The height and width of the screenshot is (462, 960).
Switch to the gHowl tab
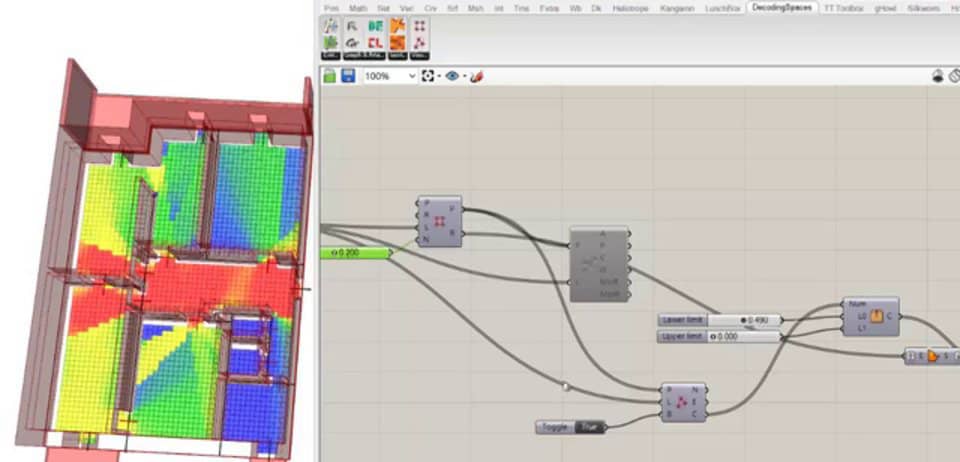point(885,9)
